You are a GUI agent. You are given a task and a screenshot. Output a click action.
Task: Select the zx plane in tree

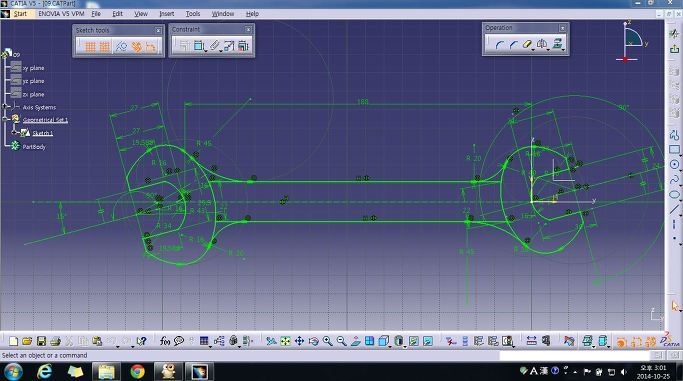point(33,94)
